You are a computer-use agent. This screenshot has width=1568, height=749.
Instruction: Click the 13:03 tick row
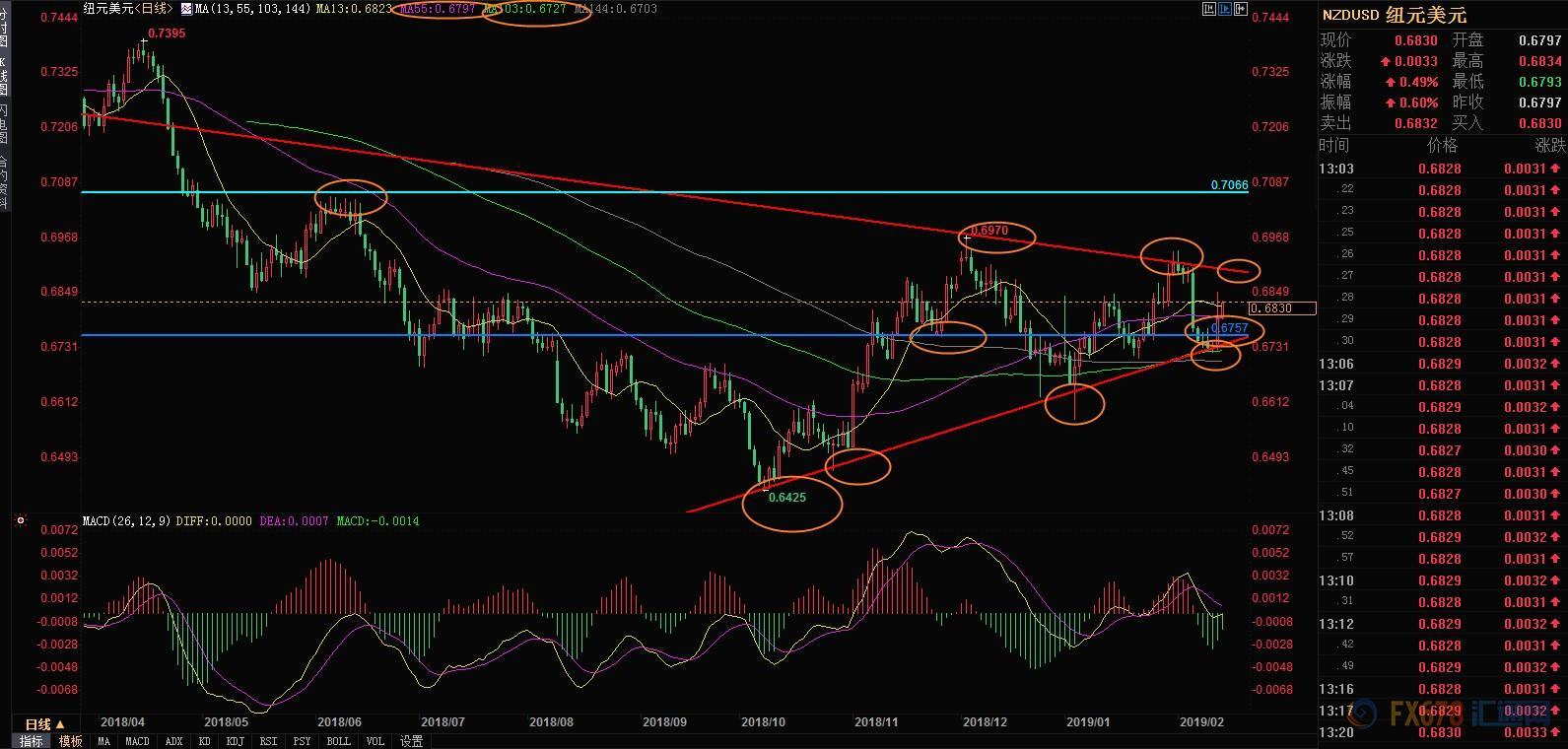(x=1443, y=169)
